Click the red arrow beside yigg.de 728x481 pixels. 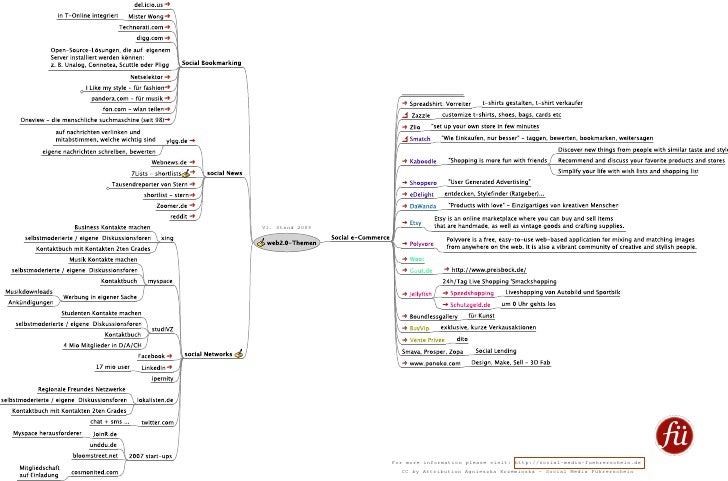[x=192, y=140]
